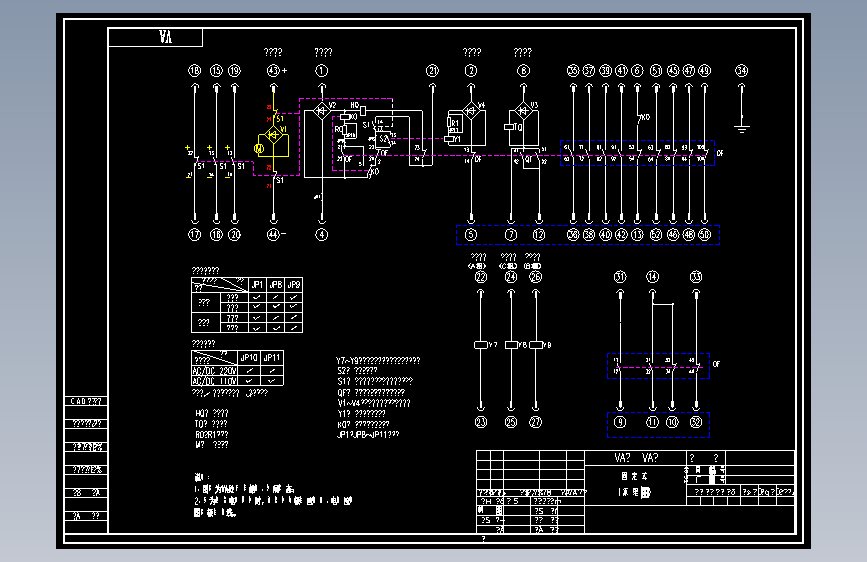
Task: Select terminal circle numbered 45
Action: [673, 71]
